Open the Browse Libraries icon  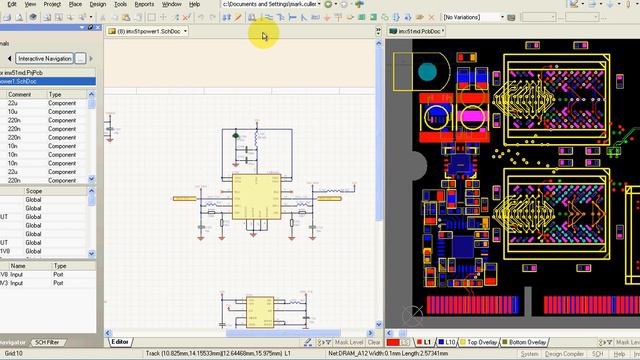click(252, 18)
